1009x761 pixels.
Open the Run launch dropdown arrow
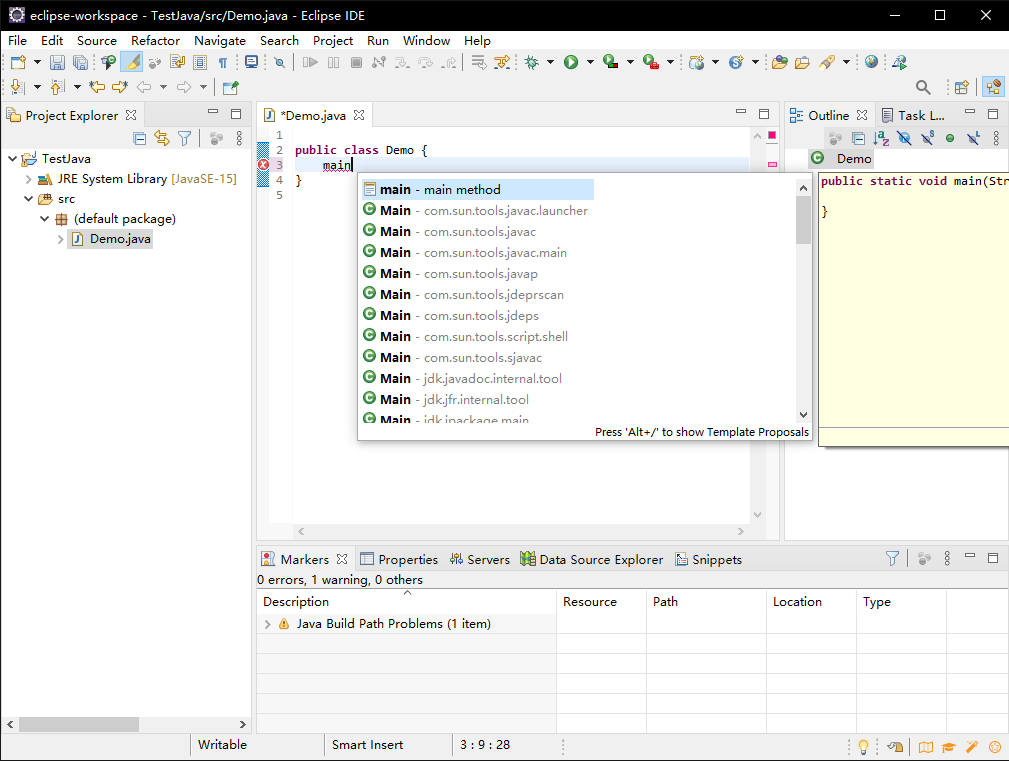(x=590, y=62)
